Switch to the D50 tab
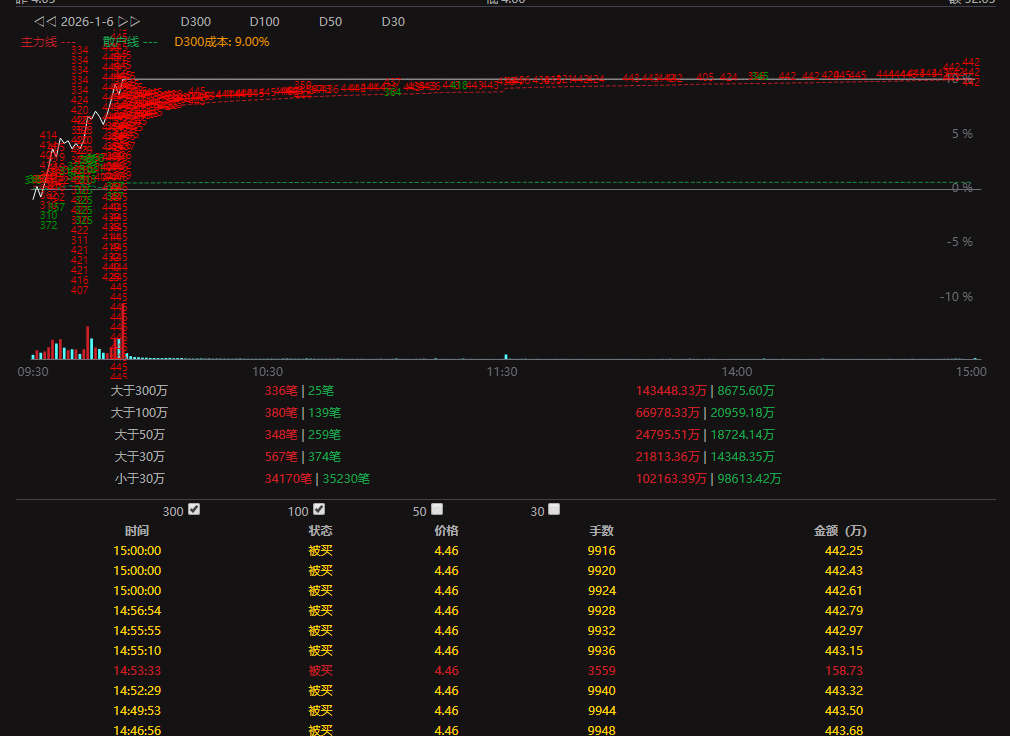 pyautogui.click(x=330, y=22)
